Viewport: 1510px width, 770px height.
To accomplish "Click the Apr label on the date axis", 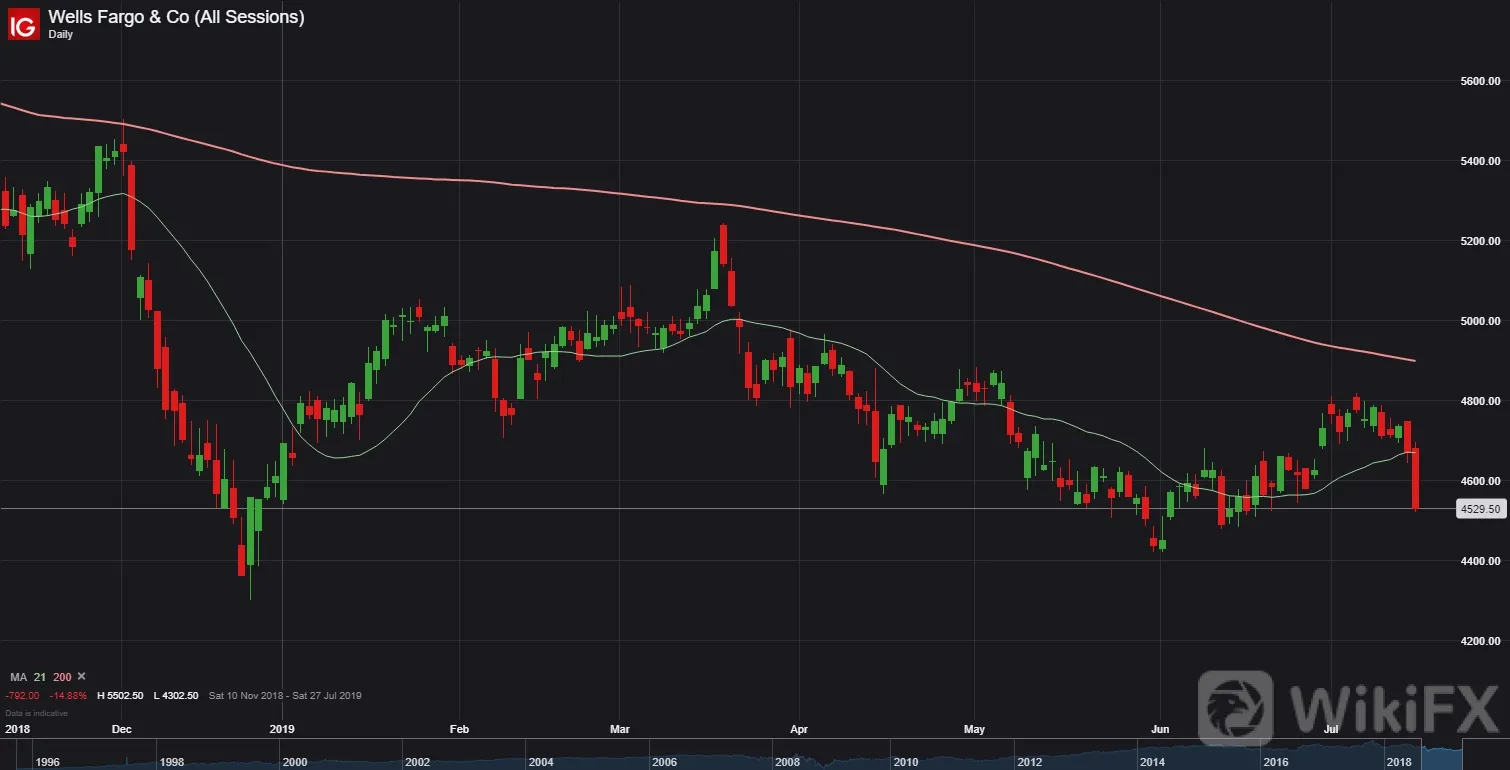I will point(797,729).
